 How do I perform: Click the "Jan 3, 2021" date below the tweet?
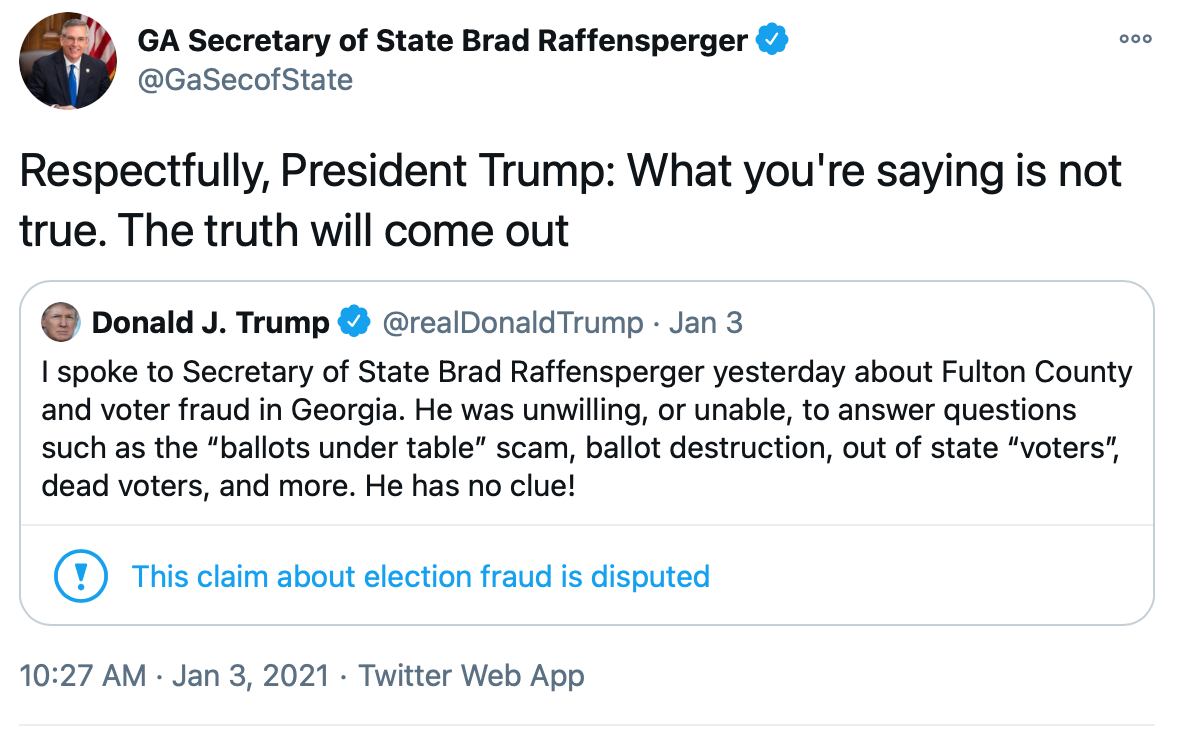[x=250, y=675]
